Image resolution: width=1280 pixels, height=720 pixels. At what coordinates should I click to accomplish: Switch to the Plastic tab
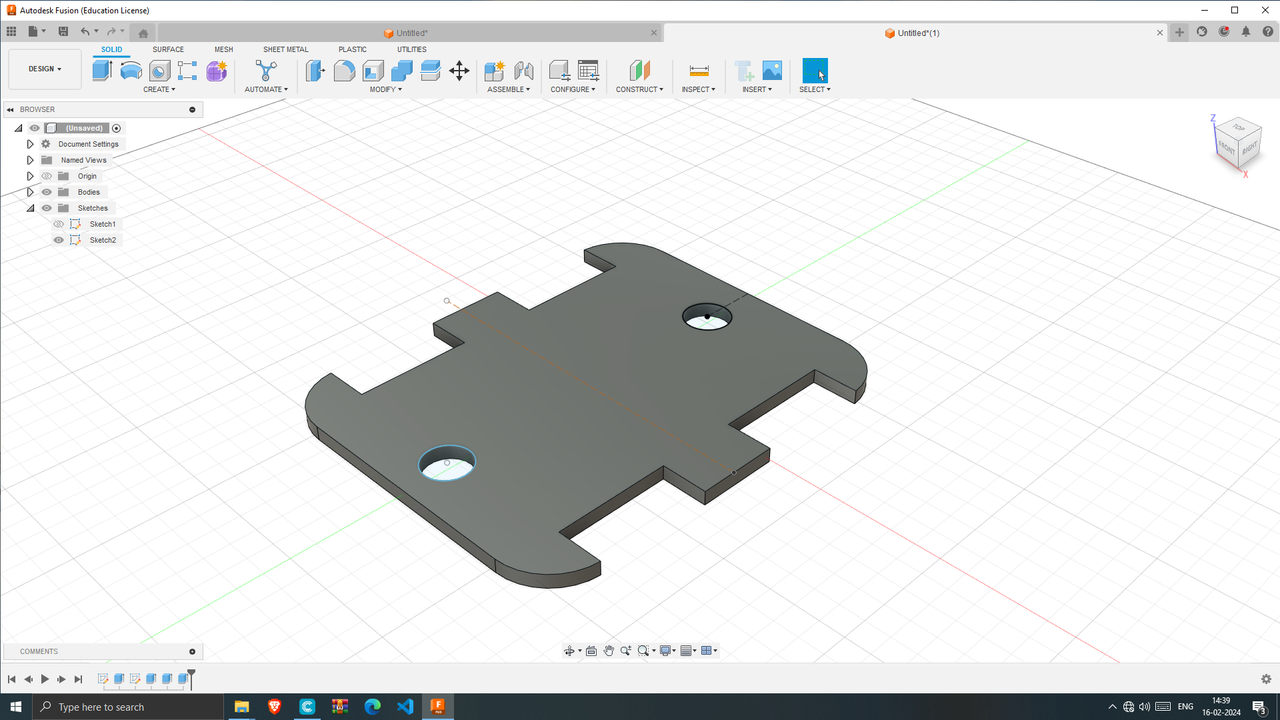(352, 49)
